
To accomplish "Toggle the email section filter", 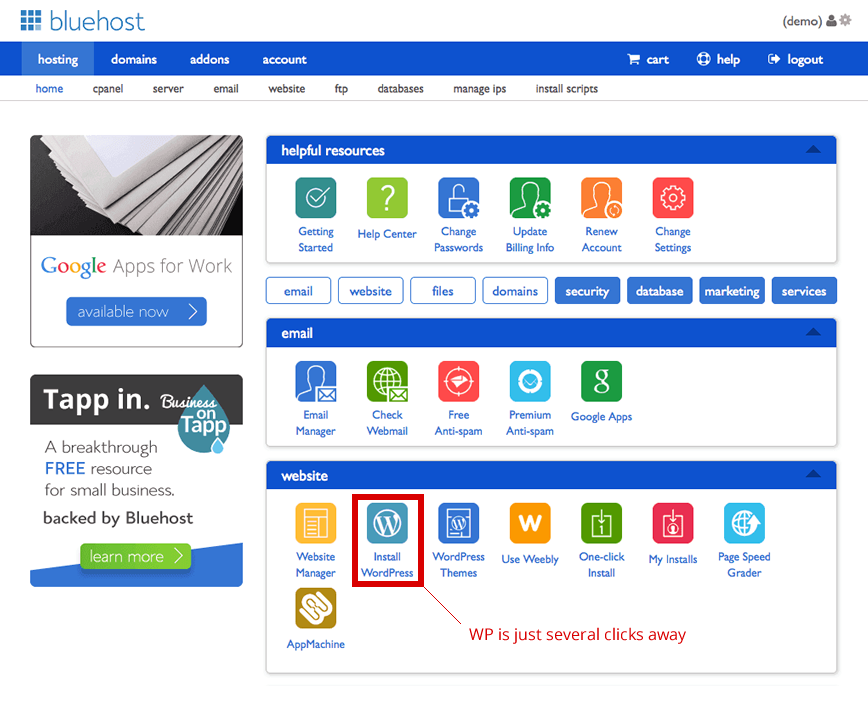I will point(298,291).
